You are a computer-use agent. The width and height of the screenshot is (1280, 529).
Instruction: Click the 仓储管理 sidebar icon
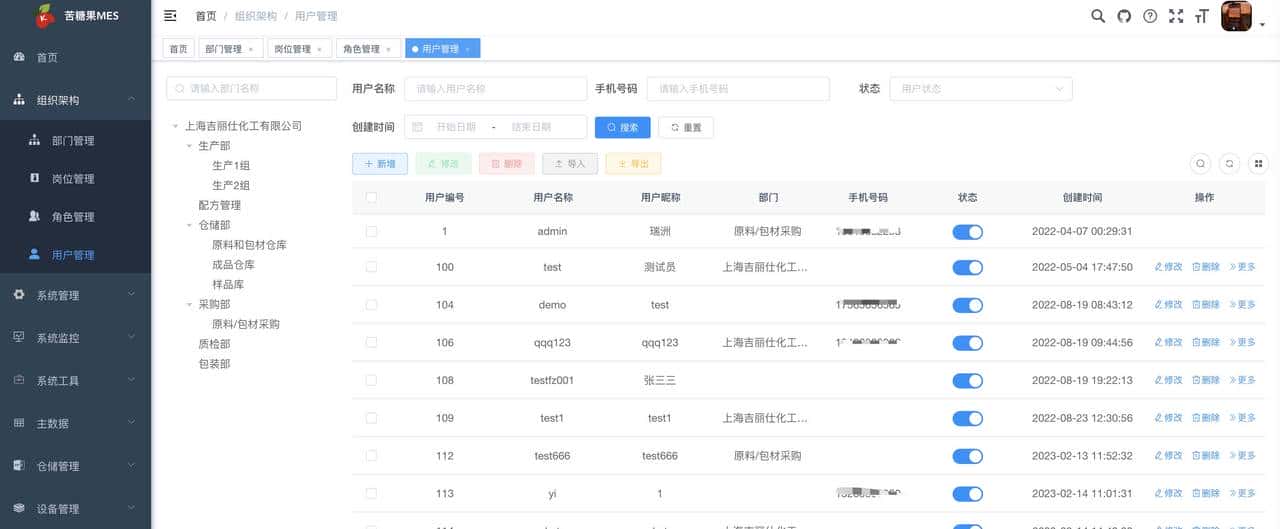point(19,466)
